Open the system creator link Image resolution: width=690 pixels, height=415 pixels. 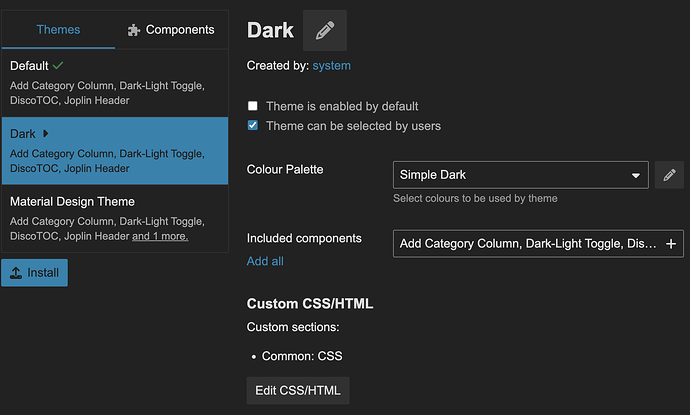(331, 66)
